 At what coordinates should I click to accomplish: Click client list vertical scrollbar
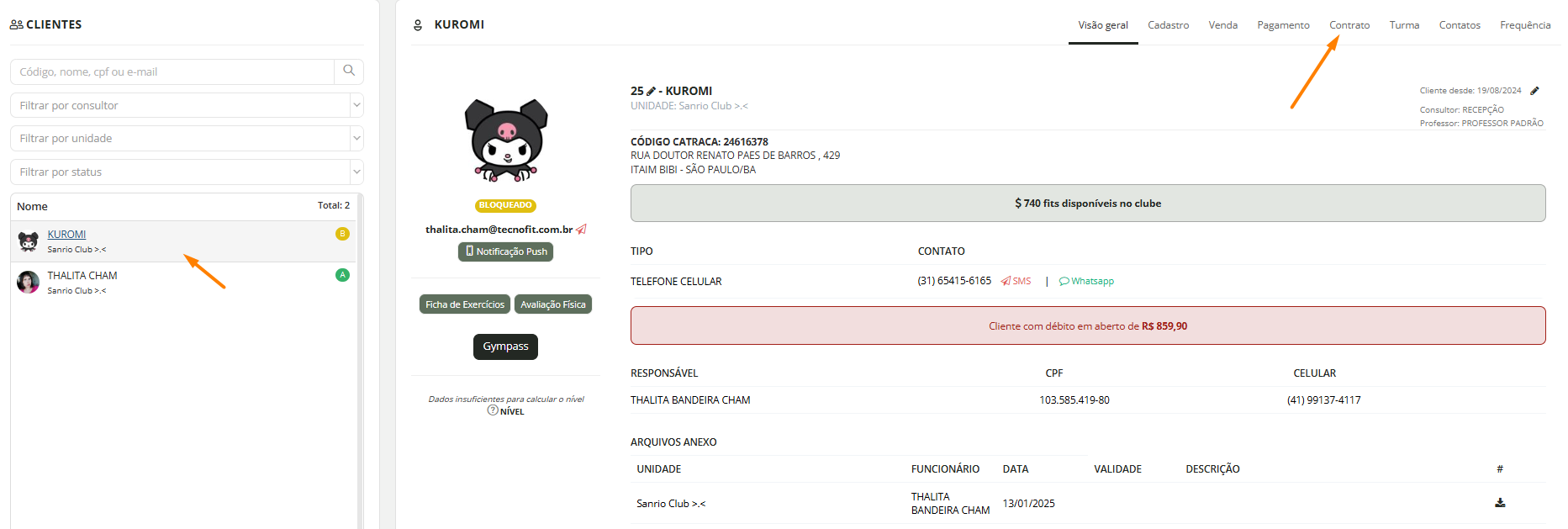click(x=360, y=362)
